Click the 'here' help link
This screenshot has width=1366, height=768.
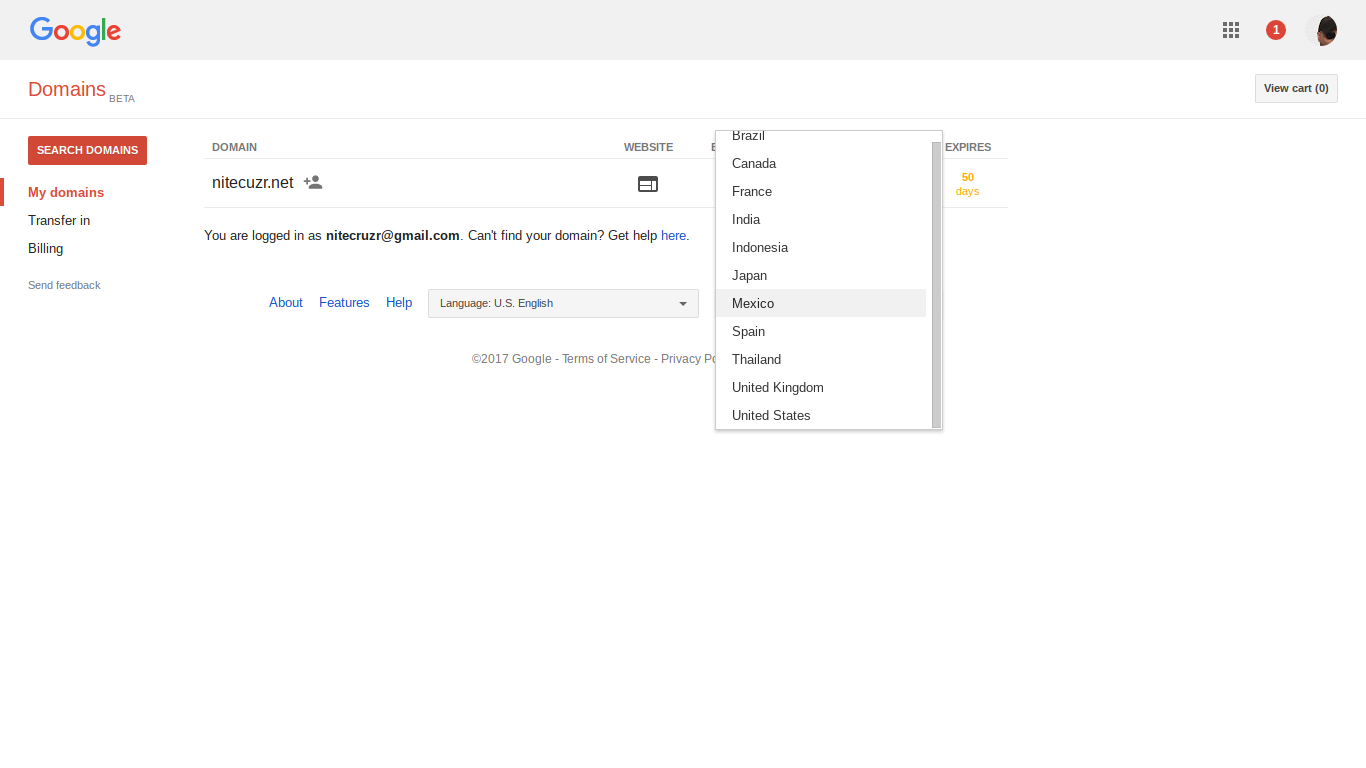click(x=674, y=236)
